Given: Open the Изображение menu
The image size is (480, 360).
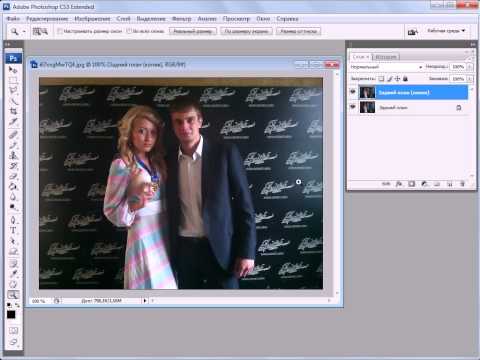Looking at the screenshot, I should click(x=92, y=19).
